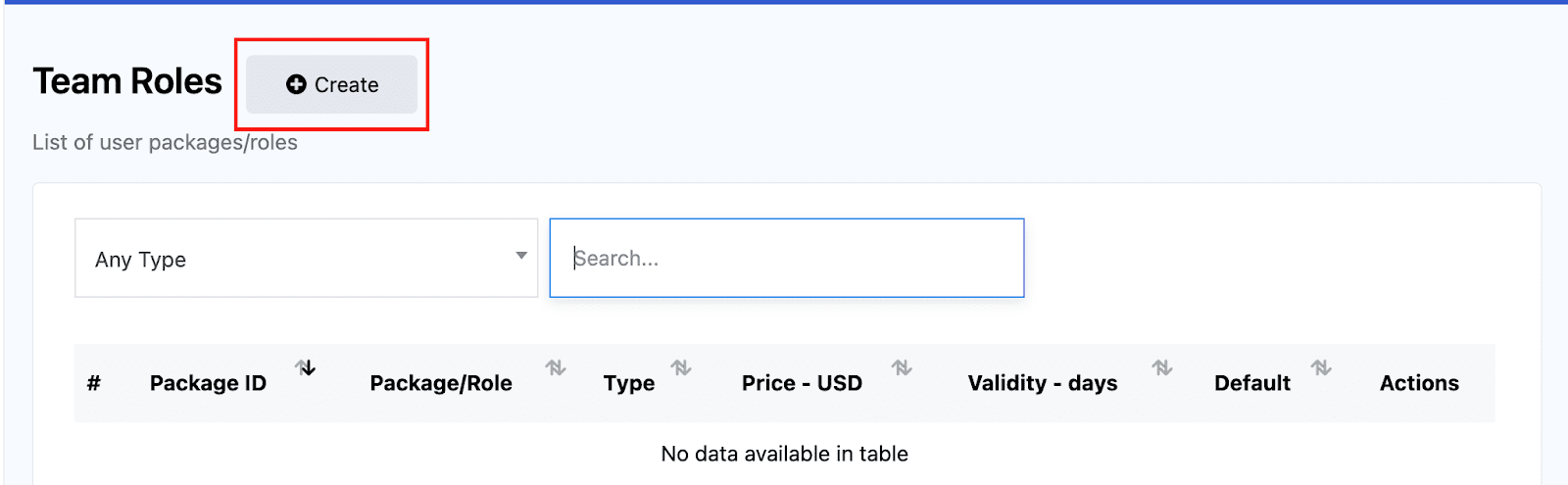1568x485 pixels.
Task: Click the Default column header text
Action: [x=1252, y=383]
